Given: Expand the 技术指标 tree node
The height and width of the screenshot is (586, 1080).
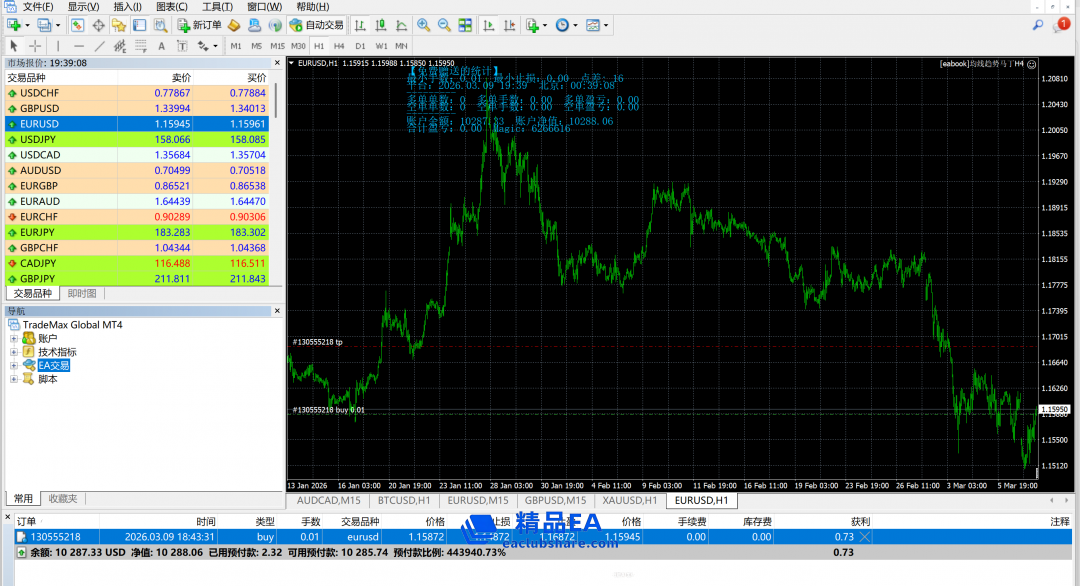Looking at the screenshot, I should [14, 352].
